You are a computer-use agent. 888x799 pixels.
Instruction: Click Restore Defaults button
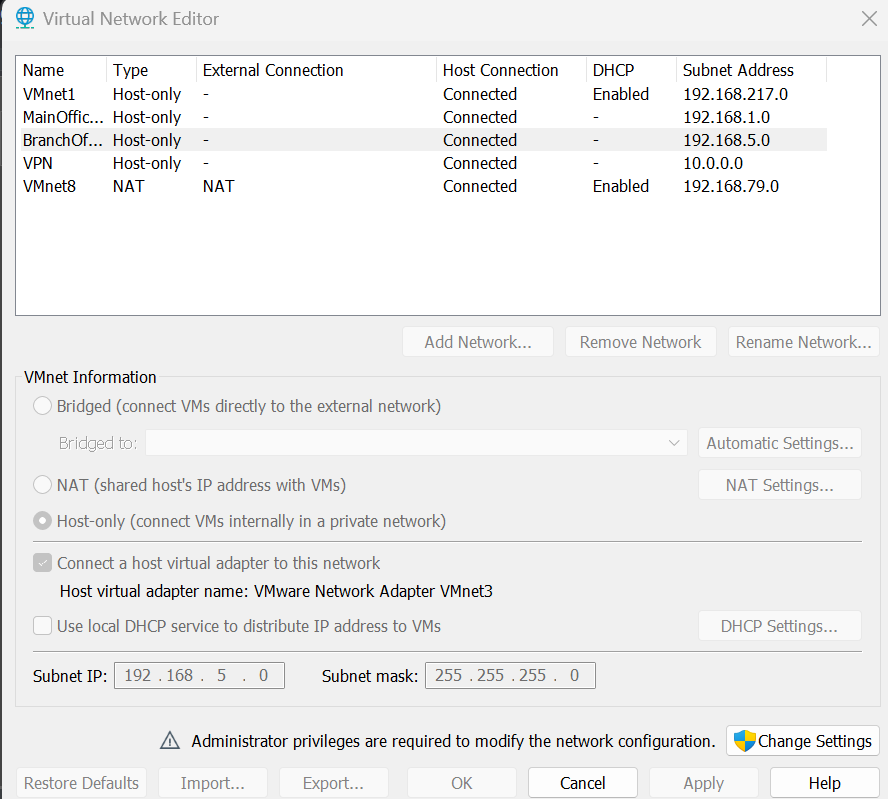pyautogui.click(x=82, y=783)
